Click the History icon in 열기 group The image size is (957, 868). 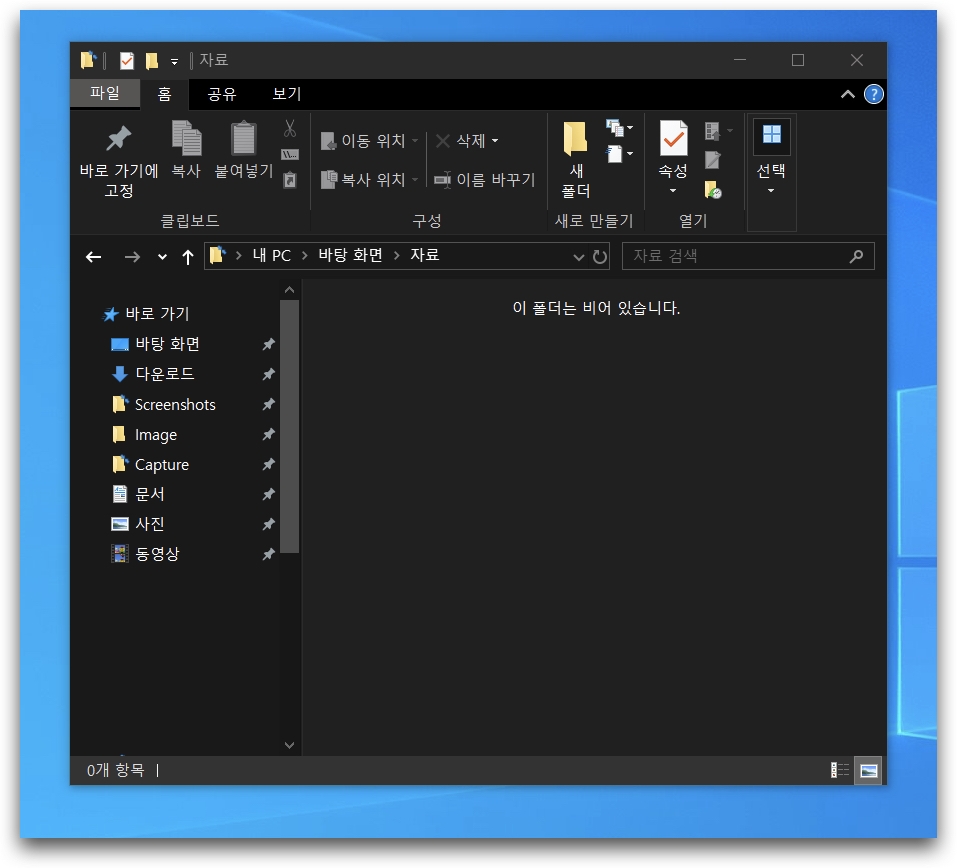click(712, 190)
